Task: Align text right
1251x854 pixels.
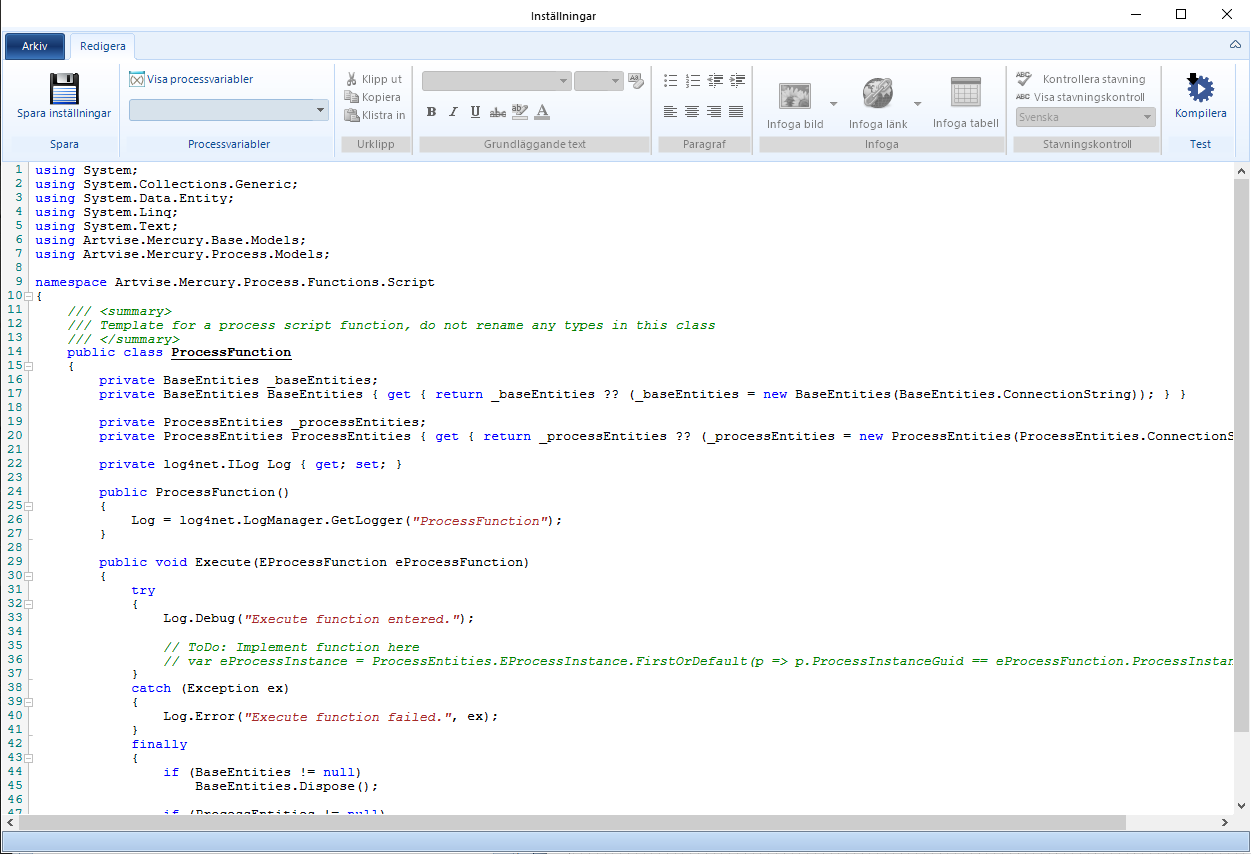Action: click(x=714, y=111)
